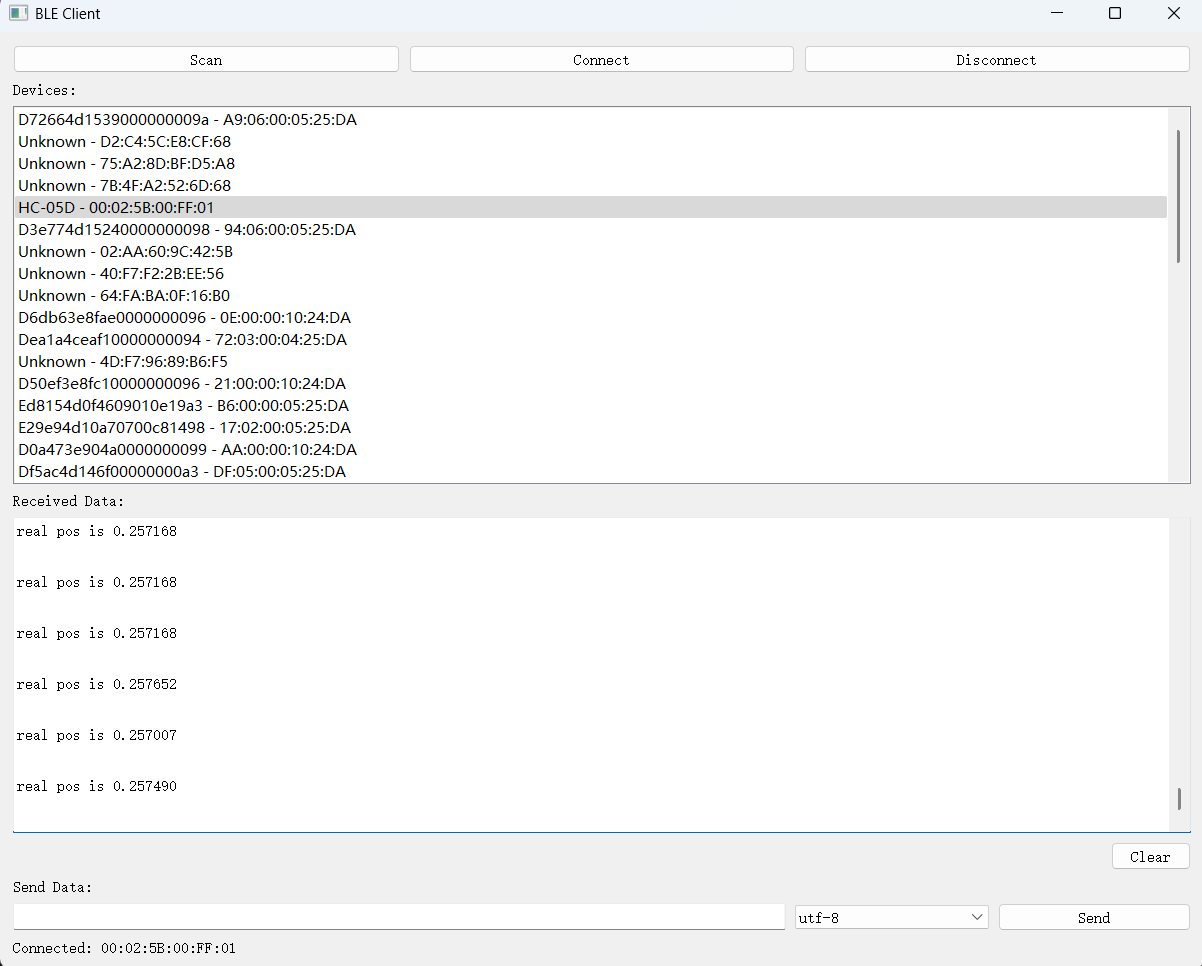Viewport: 1202px width, 966px height.
Task: Focus the Send Data input field
Action: pyautogui.click(x=399, y=917)
